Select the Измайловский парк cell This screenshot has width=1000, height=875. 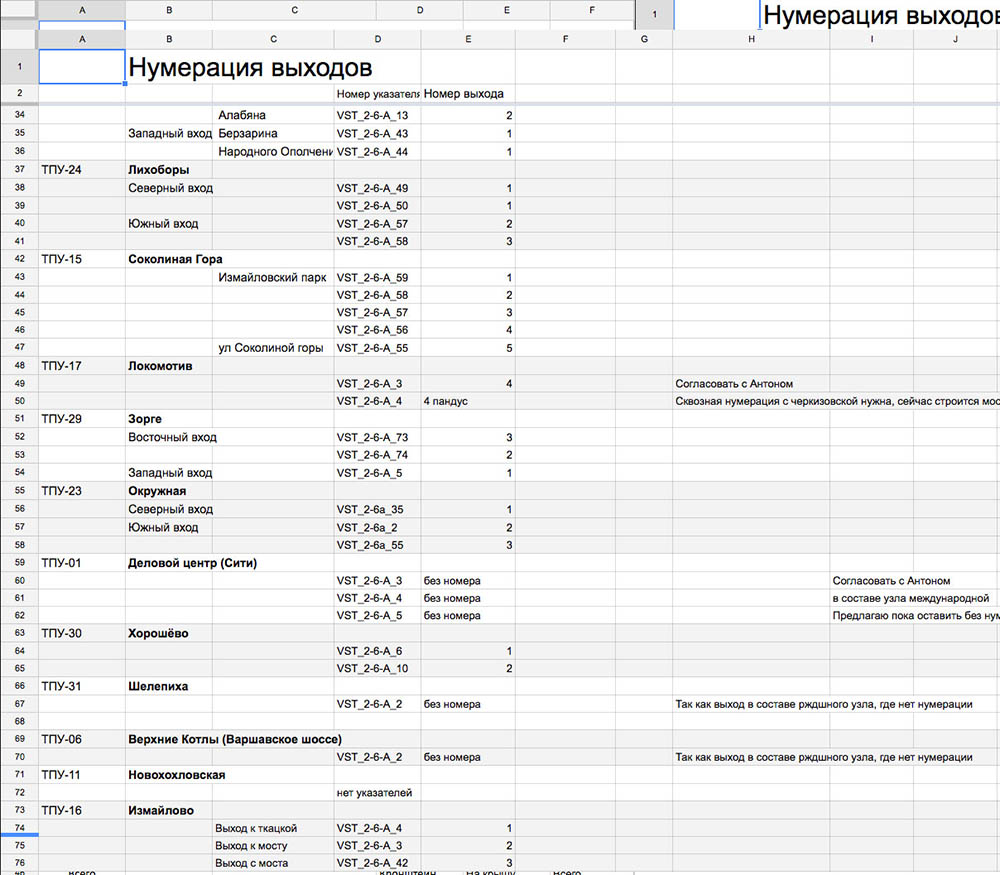coord(272,277)
